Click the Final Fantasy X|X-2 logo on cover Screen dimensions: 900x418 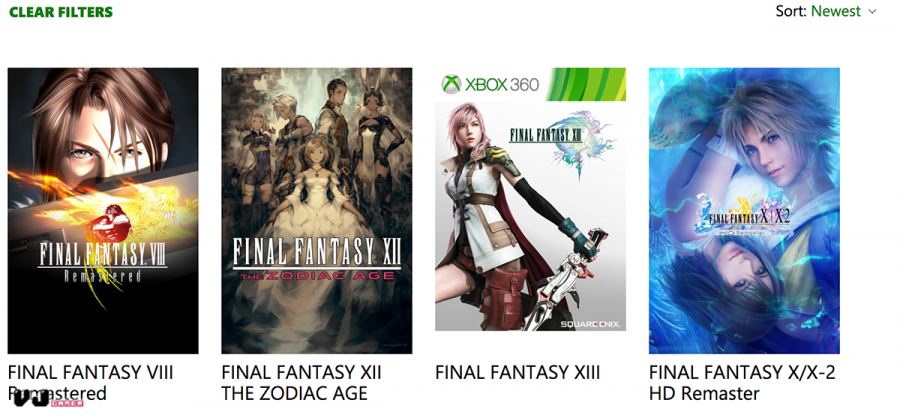[744, 216]
